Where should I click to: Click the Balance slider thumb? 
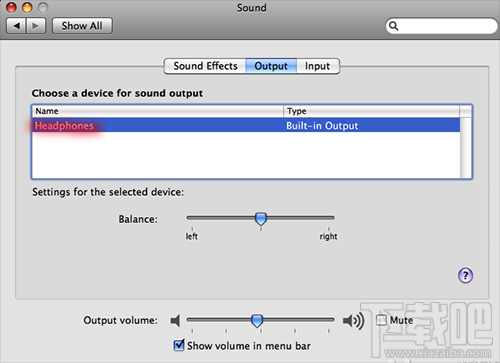(261, 219)
